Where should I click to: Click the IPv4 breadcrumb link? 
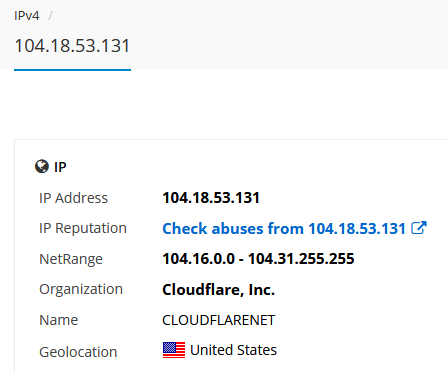click(27, 16)
